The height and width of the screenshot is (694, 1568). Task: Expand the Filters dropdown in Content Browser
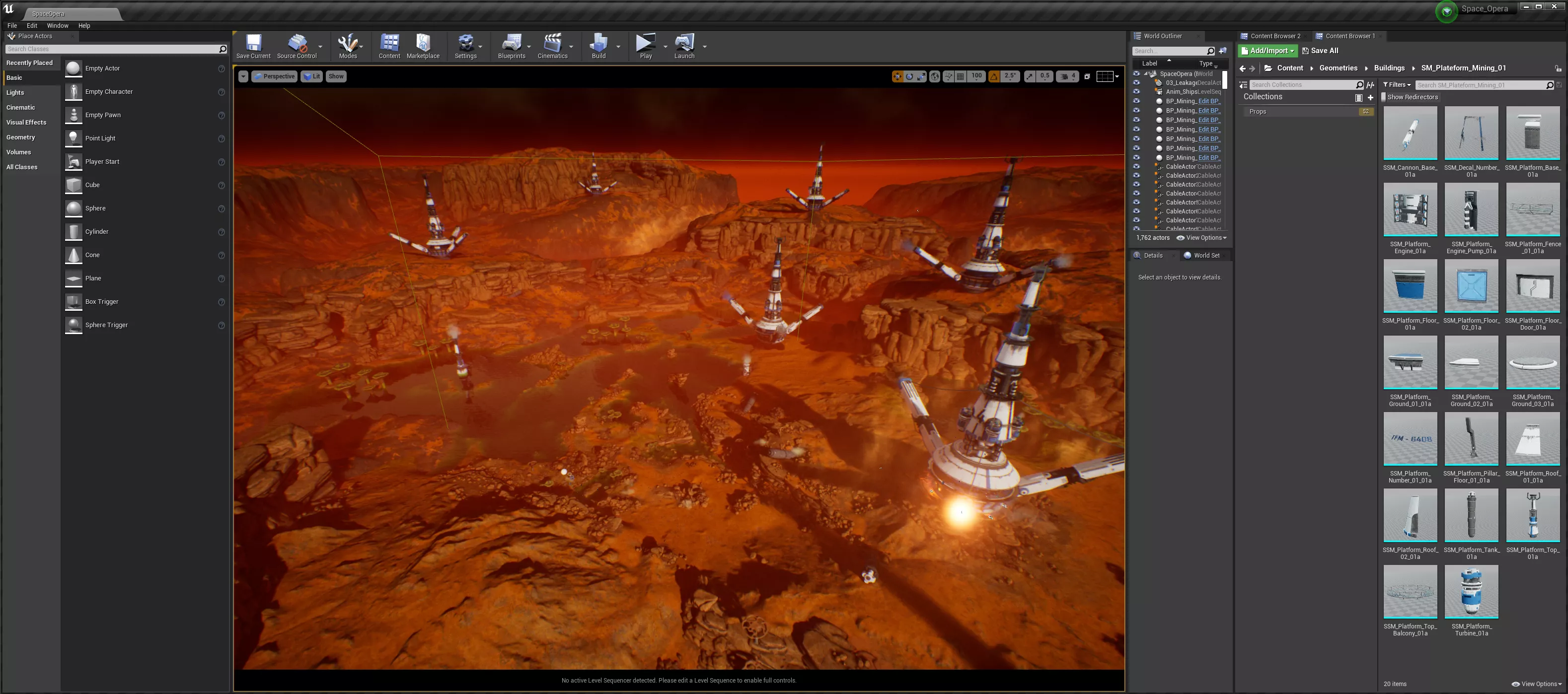[1396, 85]
